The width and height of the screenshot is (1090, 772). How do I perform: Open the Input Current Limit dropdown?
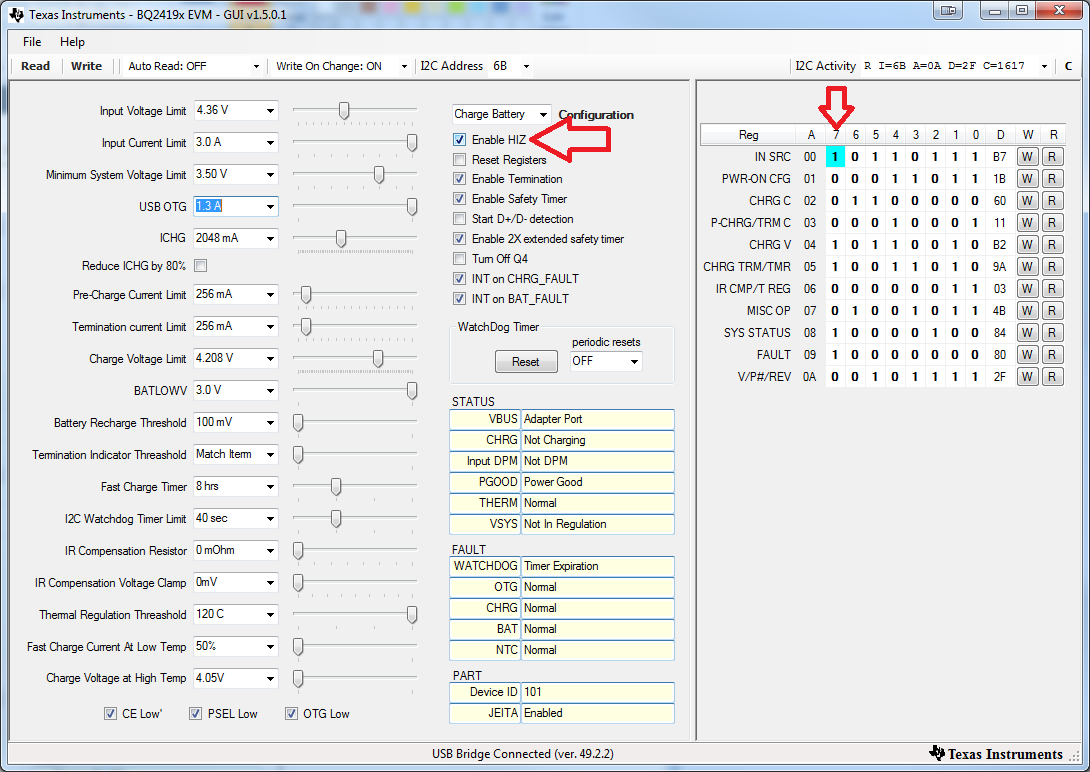270,142
